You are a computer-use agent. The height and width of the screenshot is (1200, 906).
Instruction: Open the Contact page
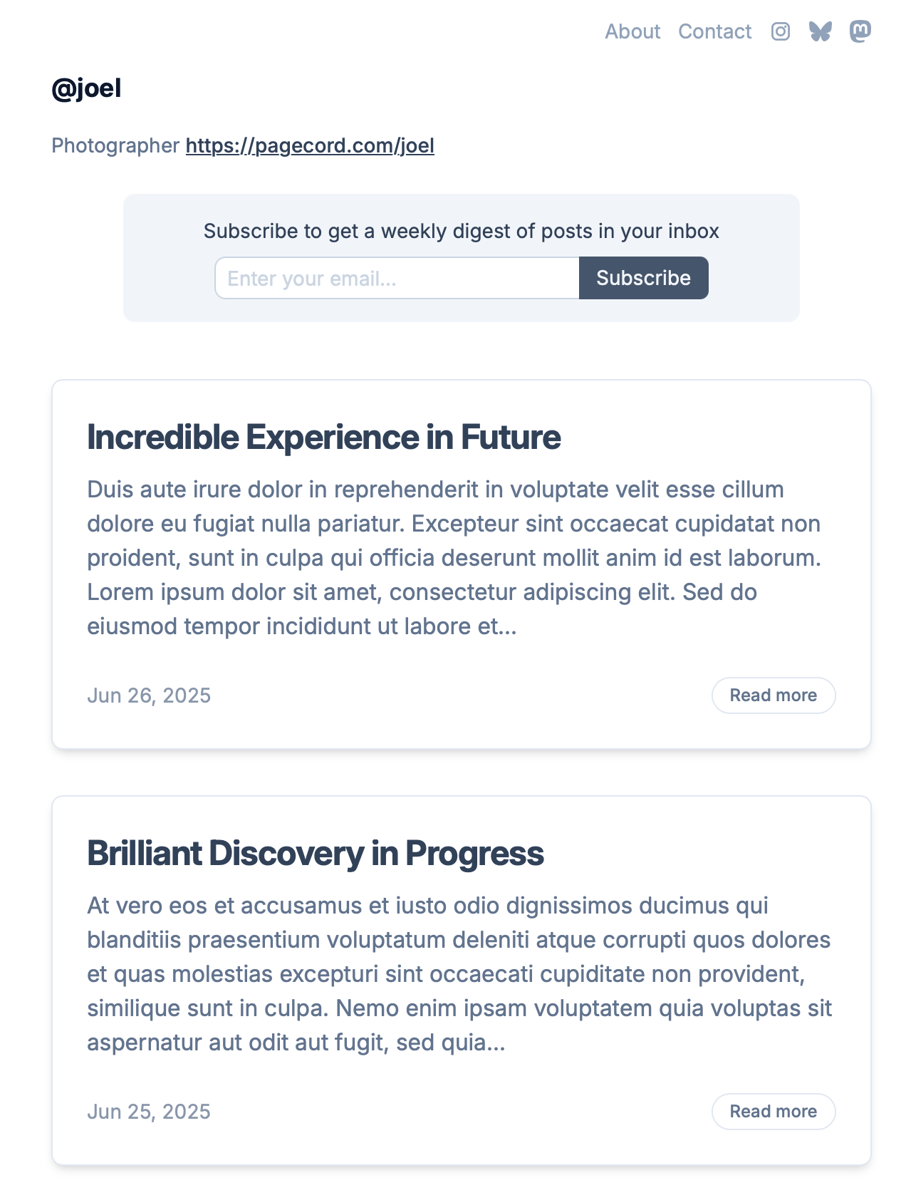(714, 32)
